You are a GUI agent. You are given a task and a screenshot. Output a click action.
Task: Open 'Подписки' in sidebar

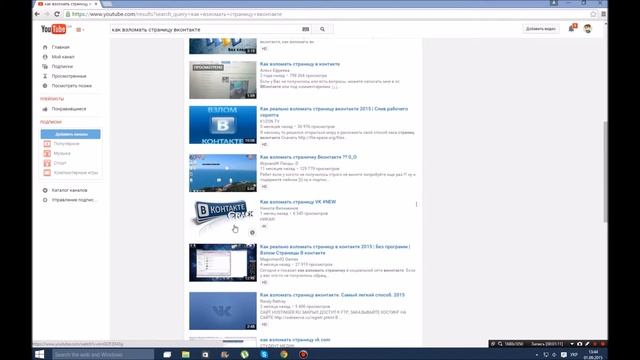(x=62, y=67)
